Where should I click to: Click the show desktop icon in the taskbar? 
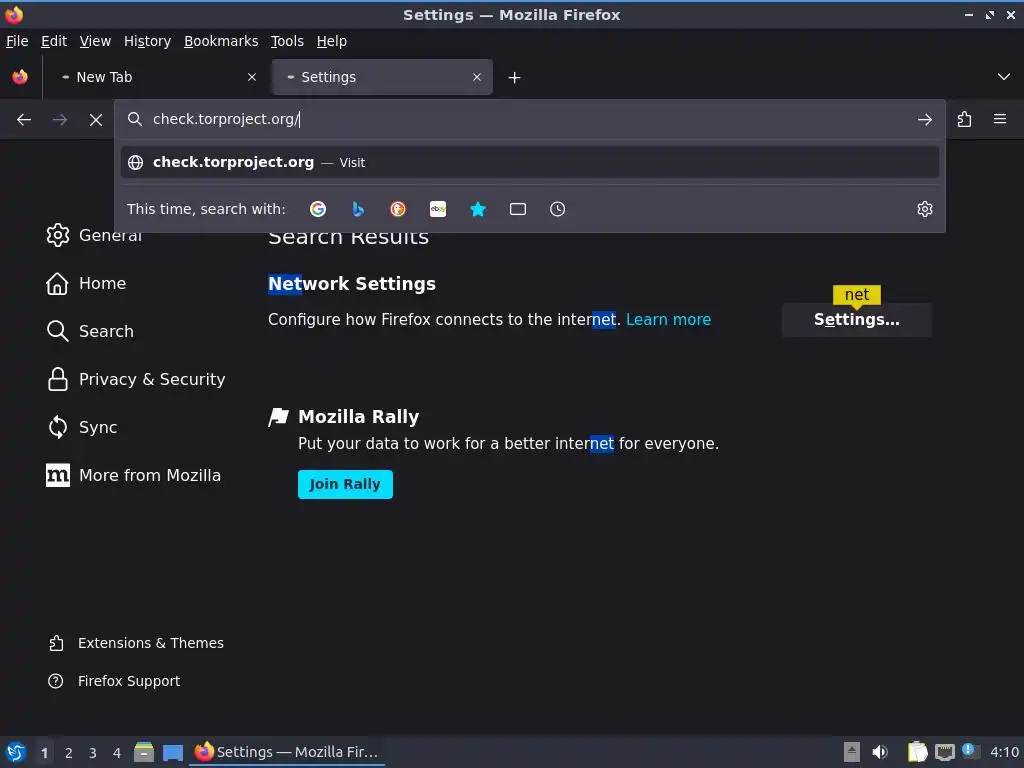172,752
